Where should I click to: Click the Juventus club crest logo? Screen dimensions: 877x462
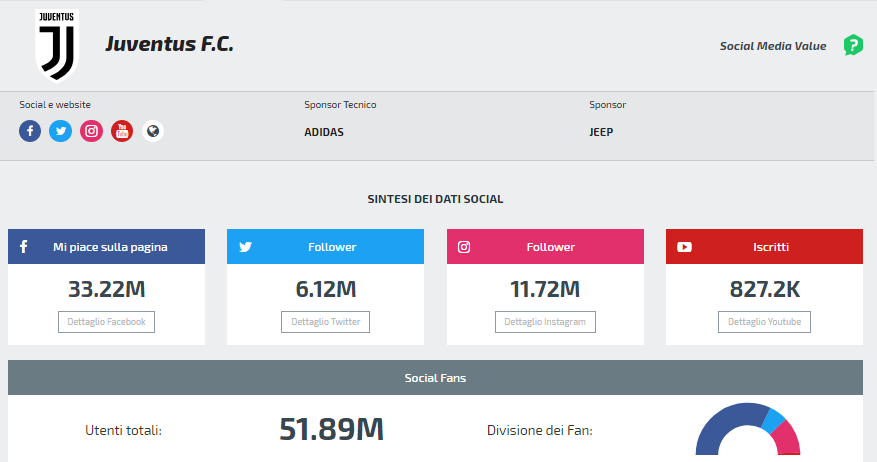tap(56, 45)
